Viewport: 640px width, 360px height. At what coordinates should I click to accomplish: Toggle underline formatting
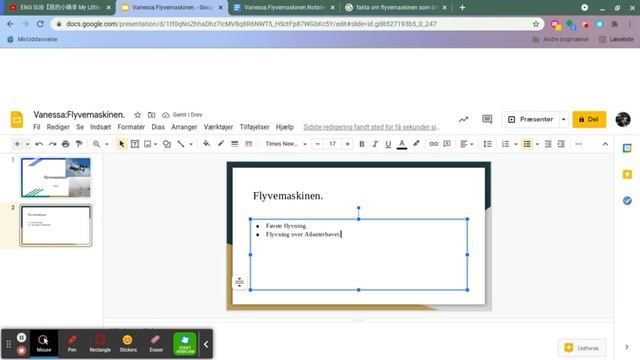[x=388, y=144]
